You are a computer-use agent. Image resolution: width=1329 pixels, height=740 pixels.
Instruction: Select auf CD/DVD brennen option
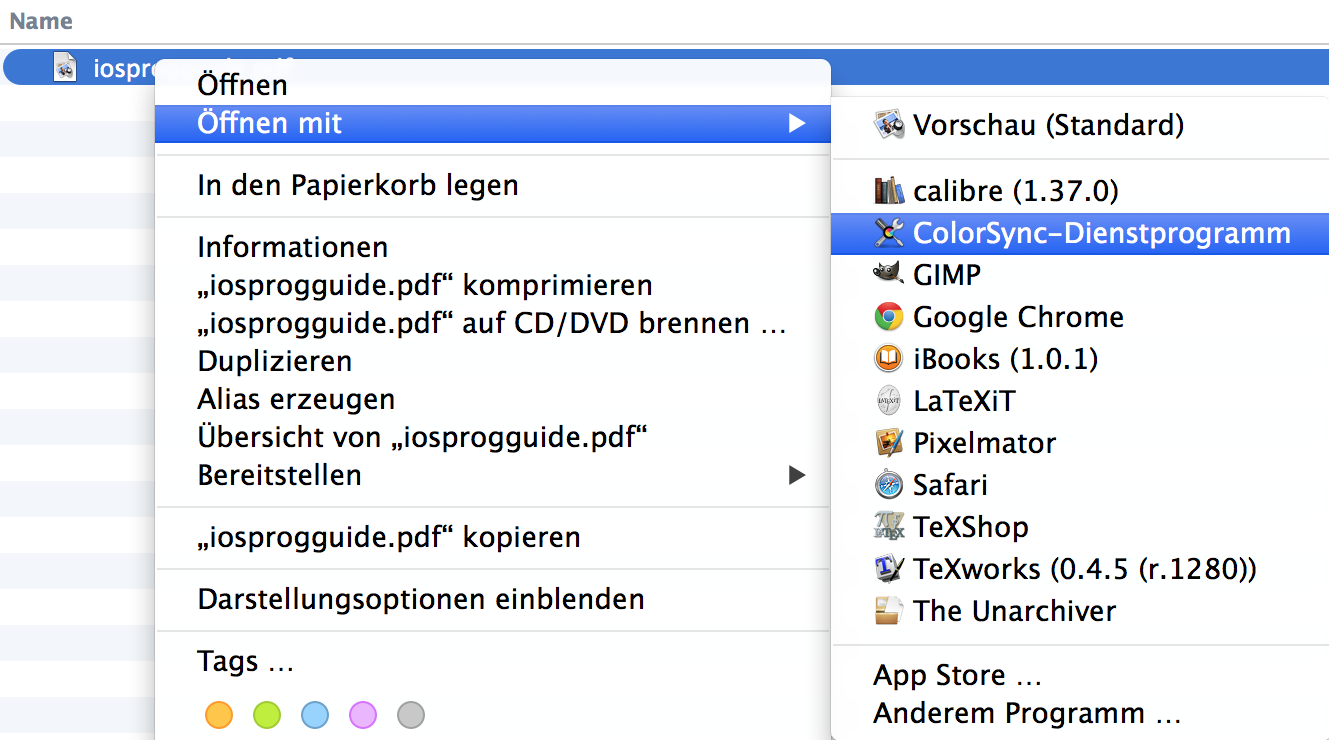tap(494, 323)
